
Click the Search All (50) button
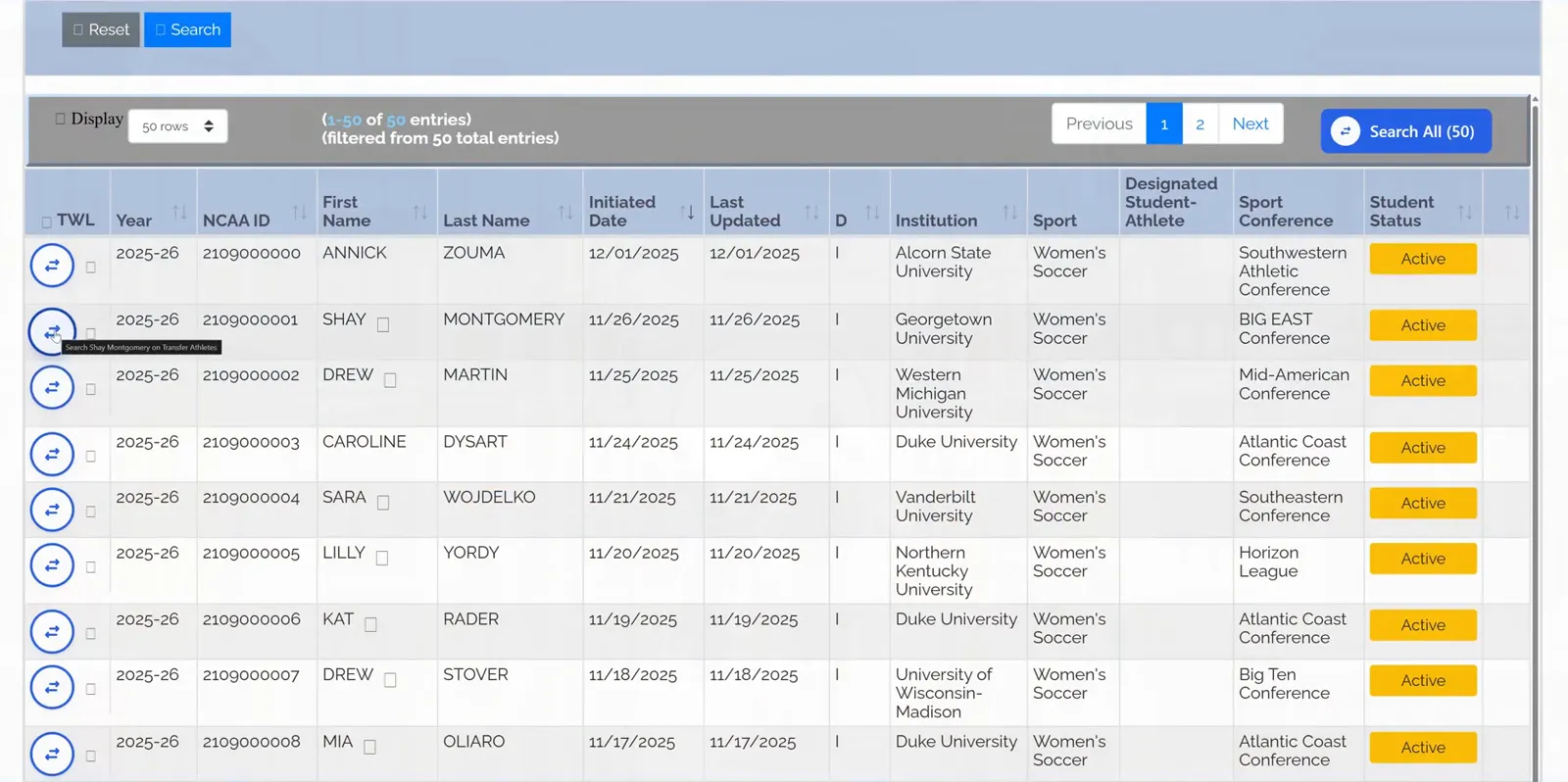pos(1405,131)
